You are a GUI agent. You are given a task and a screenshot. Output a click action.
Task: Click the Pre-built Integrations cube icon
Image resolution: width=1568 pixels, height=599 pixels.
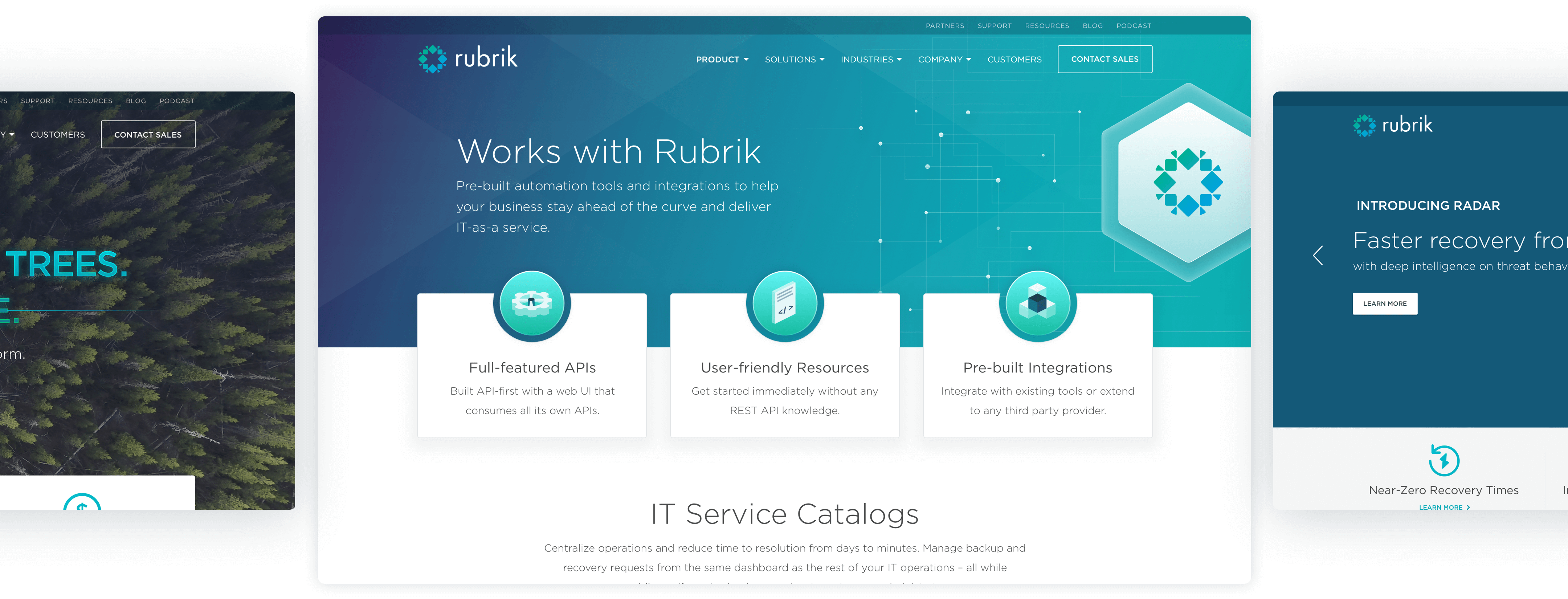click(1037, 302)
